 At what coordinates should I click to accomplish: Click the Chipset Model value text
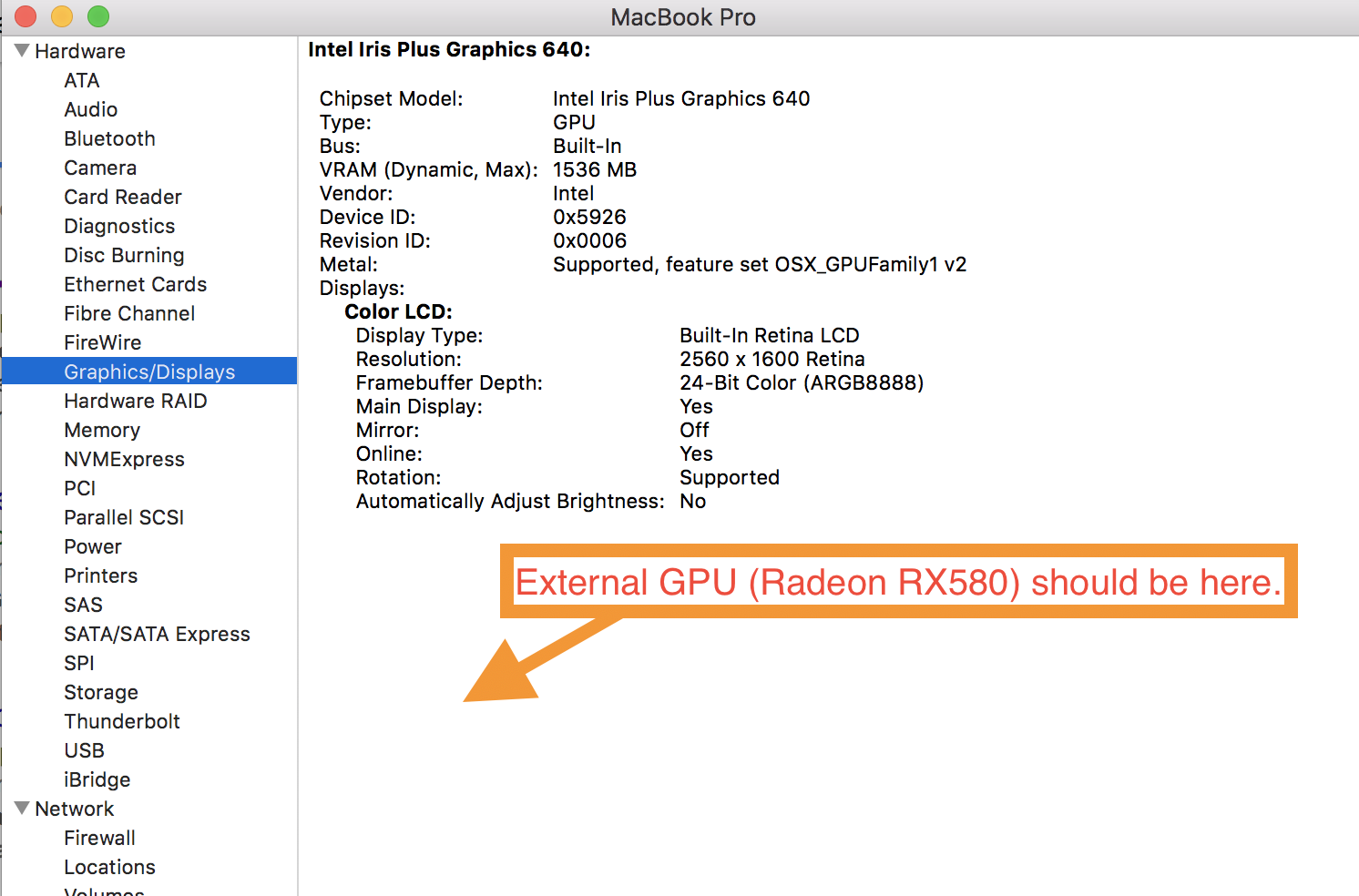click(681, 98)
